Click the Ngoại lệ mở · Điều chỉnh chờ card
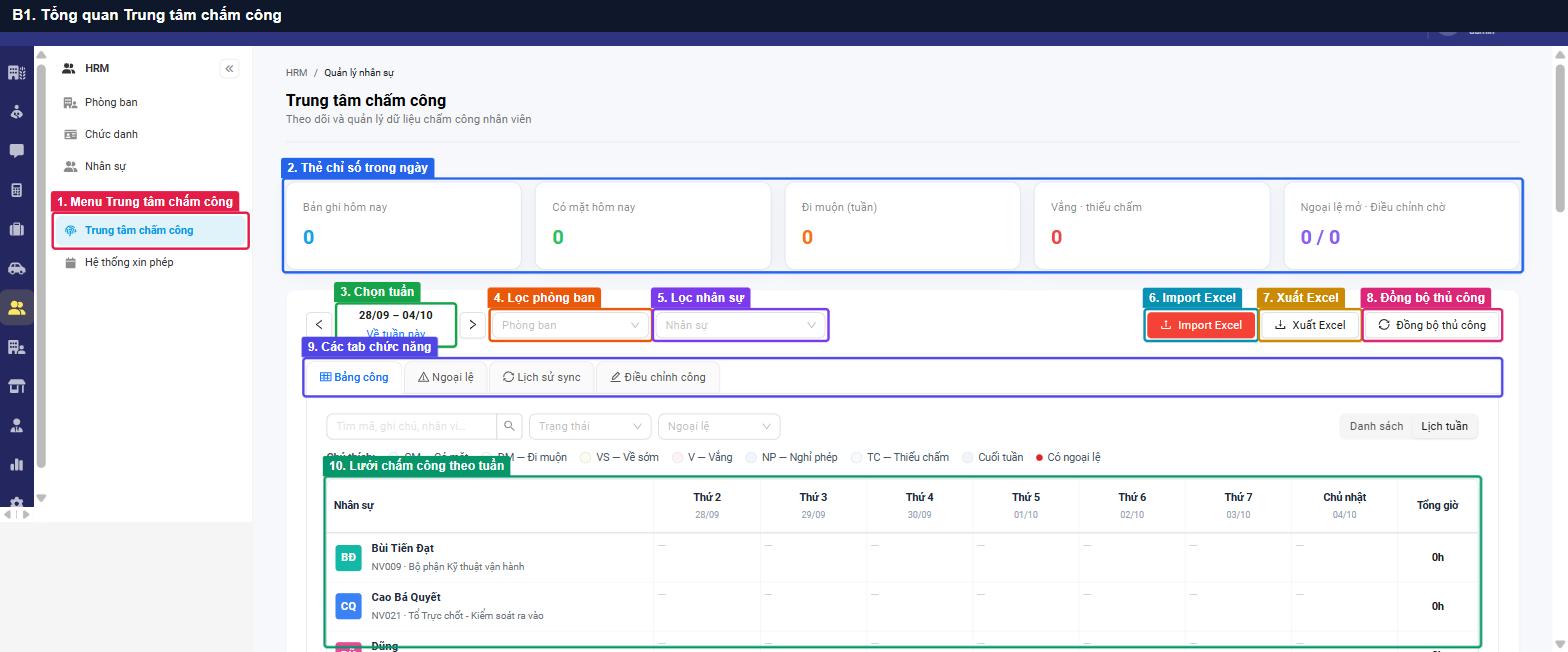Image resolution: width=1568 pixels, height=652 pixels. pos(1401,225)
